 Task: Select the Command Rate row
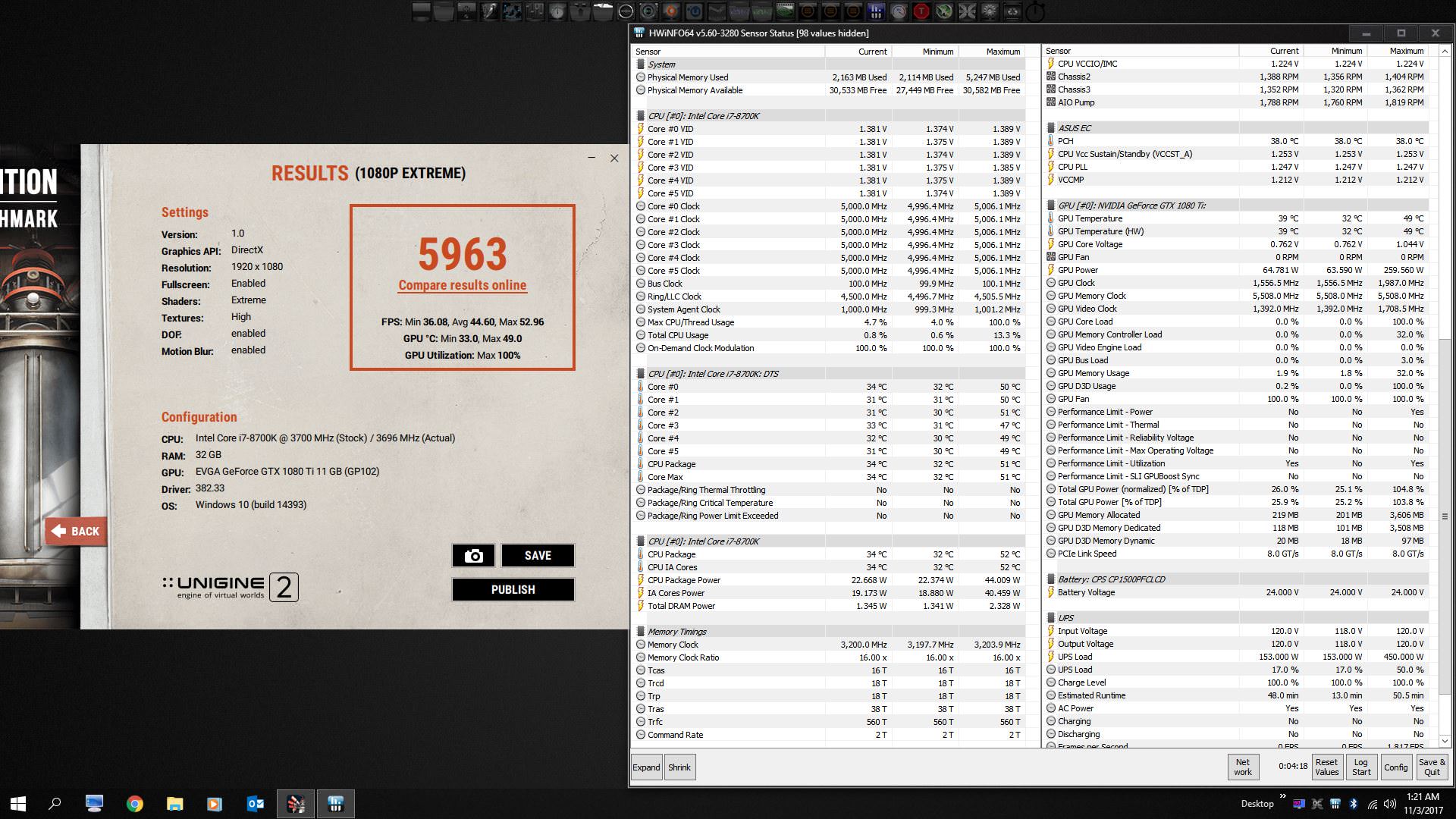click(x=828, y=735)
